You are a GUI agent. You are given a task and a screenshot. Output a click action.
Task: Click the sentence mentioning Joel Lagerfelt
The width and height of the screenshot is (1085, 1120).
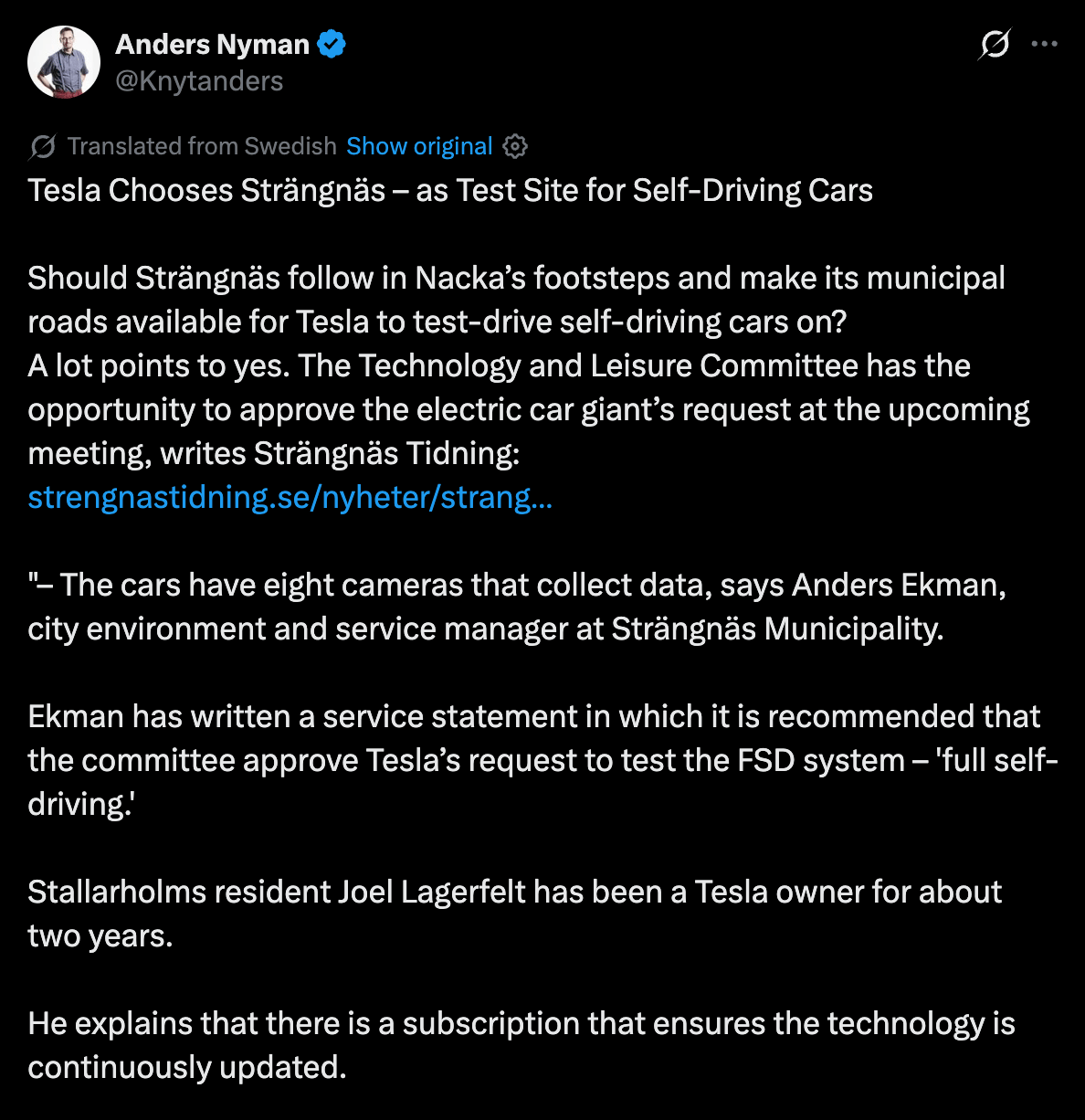click(x=514, y=892)
